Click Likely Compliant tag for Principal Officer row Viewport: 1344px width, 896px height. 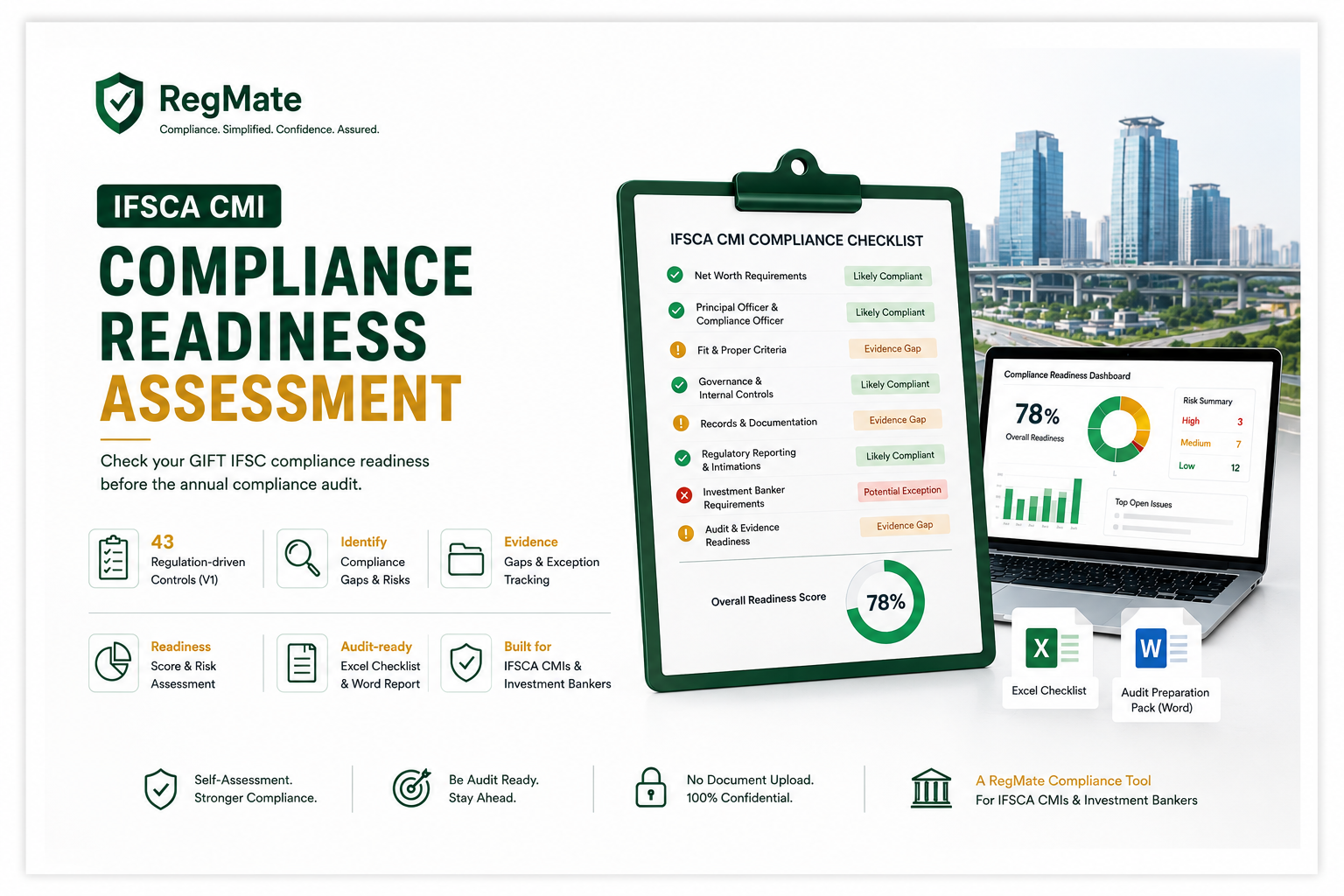point(890,312)
